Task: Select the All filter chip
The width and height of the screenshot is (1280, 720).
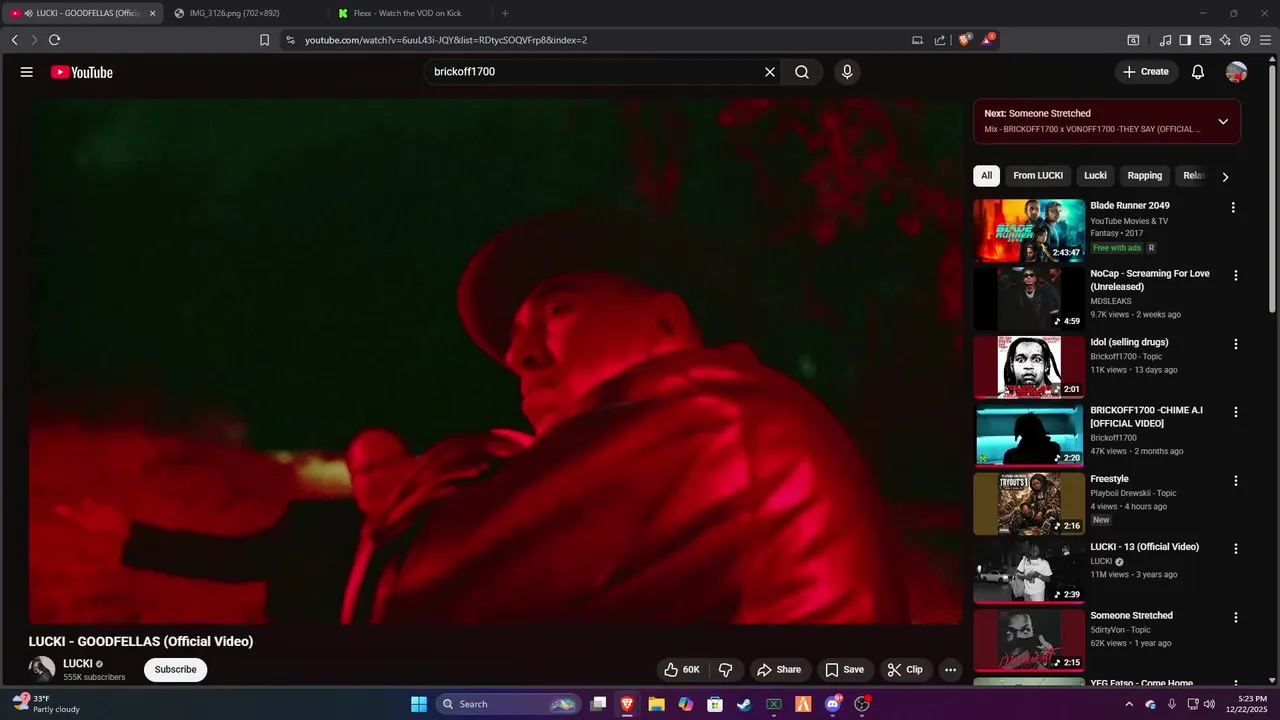Action: (986, 176)
